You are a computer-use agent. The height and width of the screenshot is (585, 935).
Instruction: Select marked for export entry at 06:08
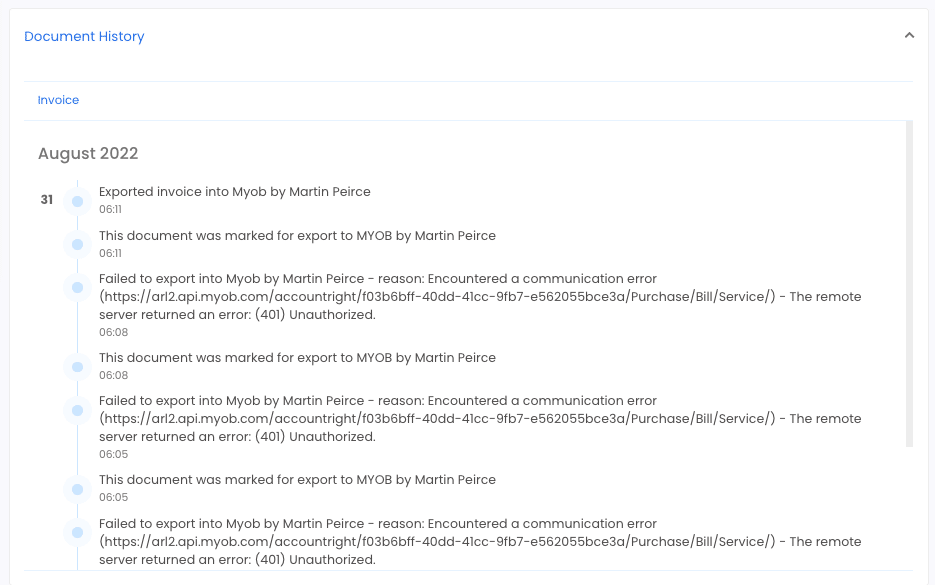pos(297,358)
